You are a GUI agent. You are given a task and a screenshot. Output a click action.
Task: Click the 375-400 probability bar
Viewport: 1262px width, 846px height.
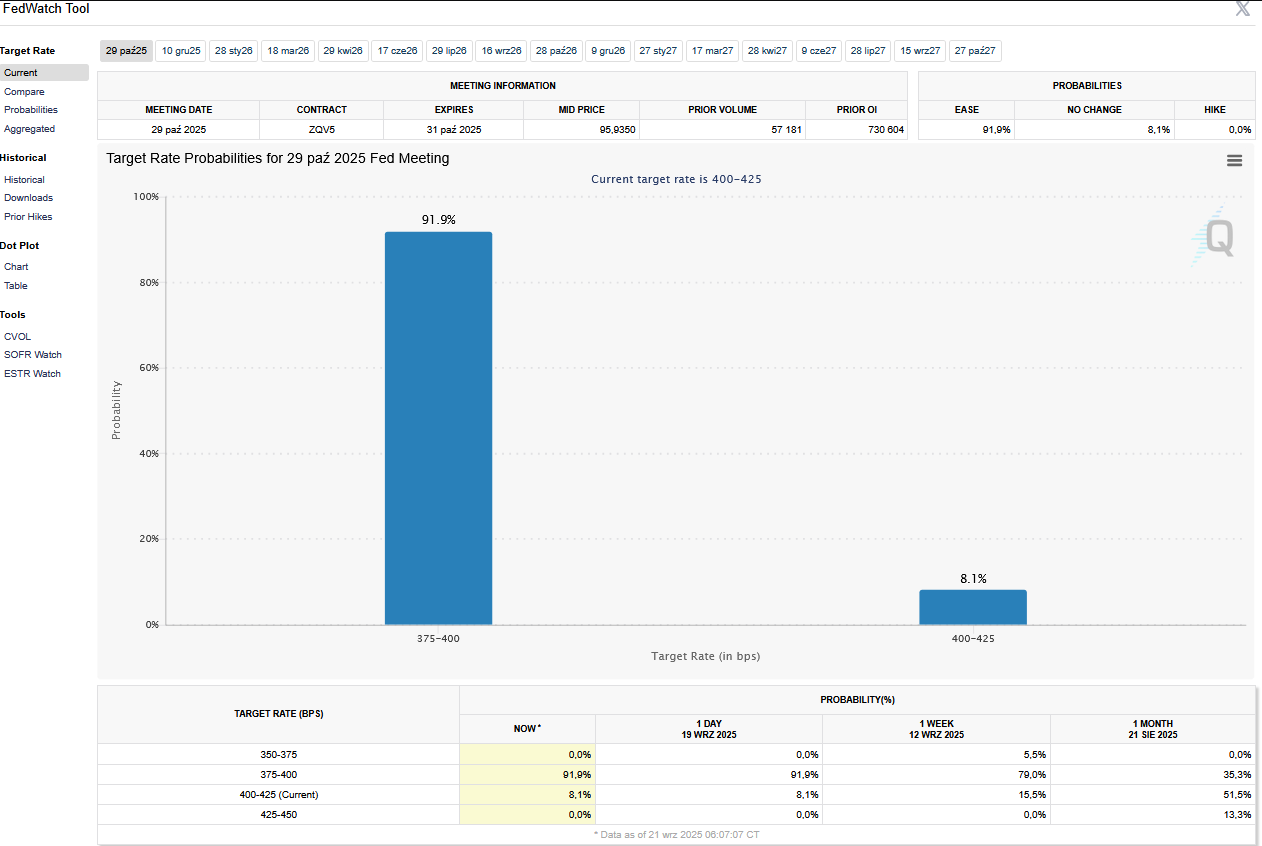pos(438,428)
